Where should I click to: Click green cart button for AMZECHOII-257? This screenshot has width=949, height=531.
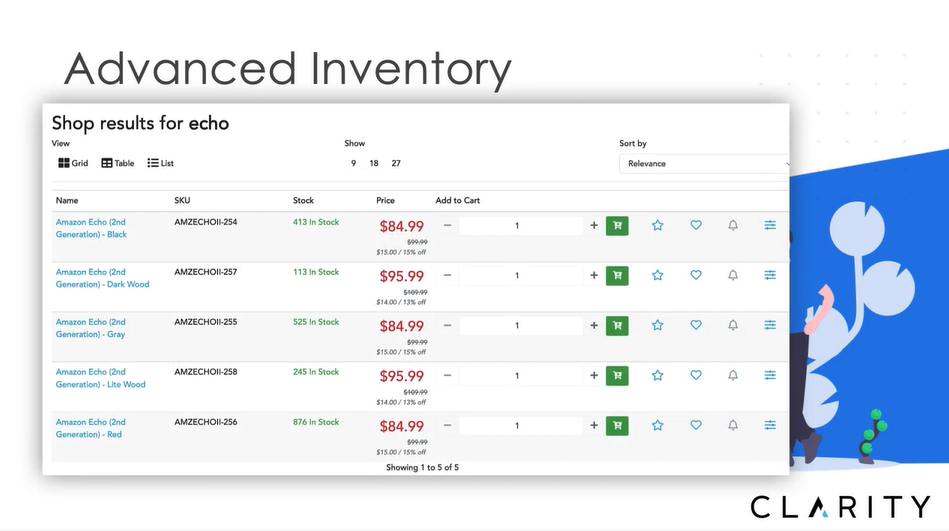(x=617, y=276)
